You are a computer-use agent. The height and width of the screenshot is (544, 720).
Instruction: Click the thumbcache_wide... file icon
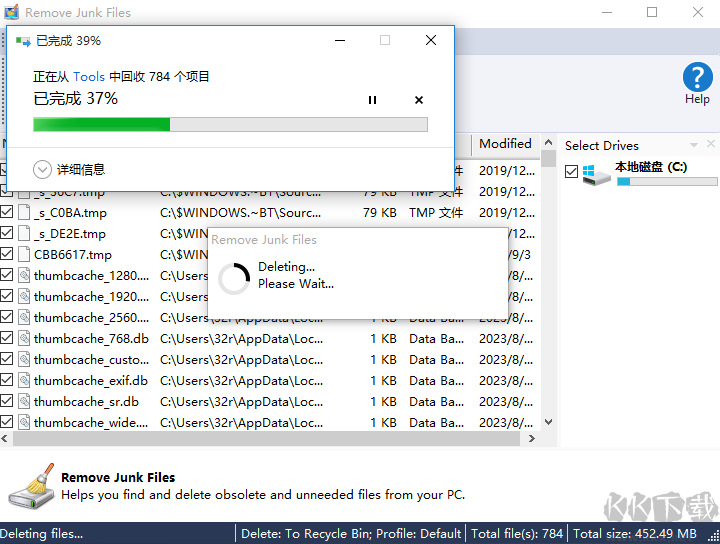coord(24,422)
